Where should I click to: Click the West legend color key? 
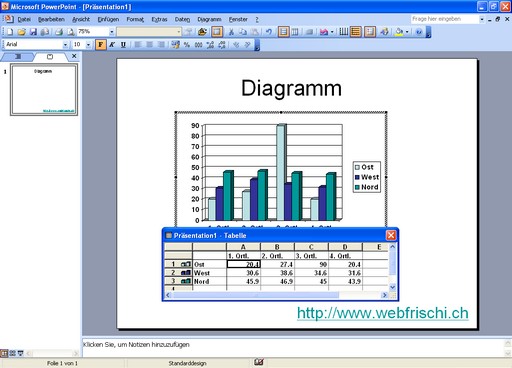click(x=357, y=177)
